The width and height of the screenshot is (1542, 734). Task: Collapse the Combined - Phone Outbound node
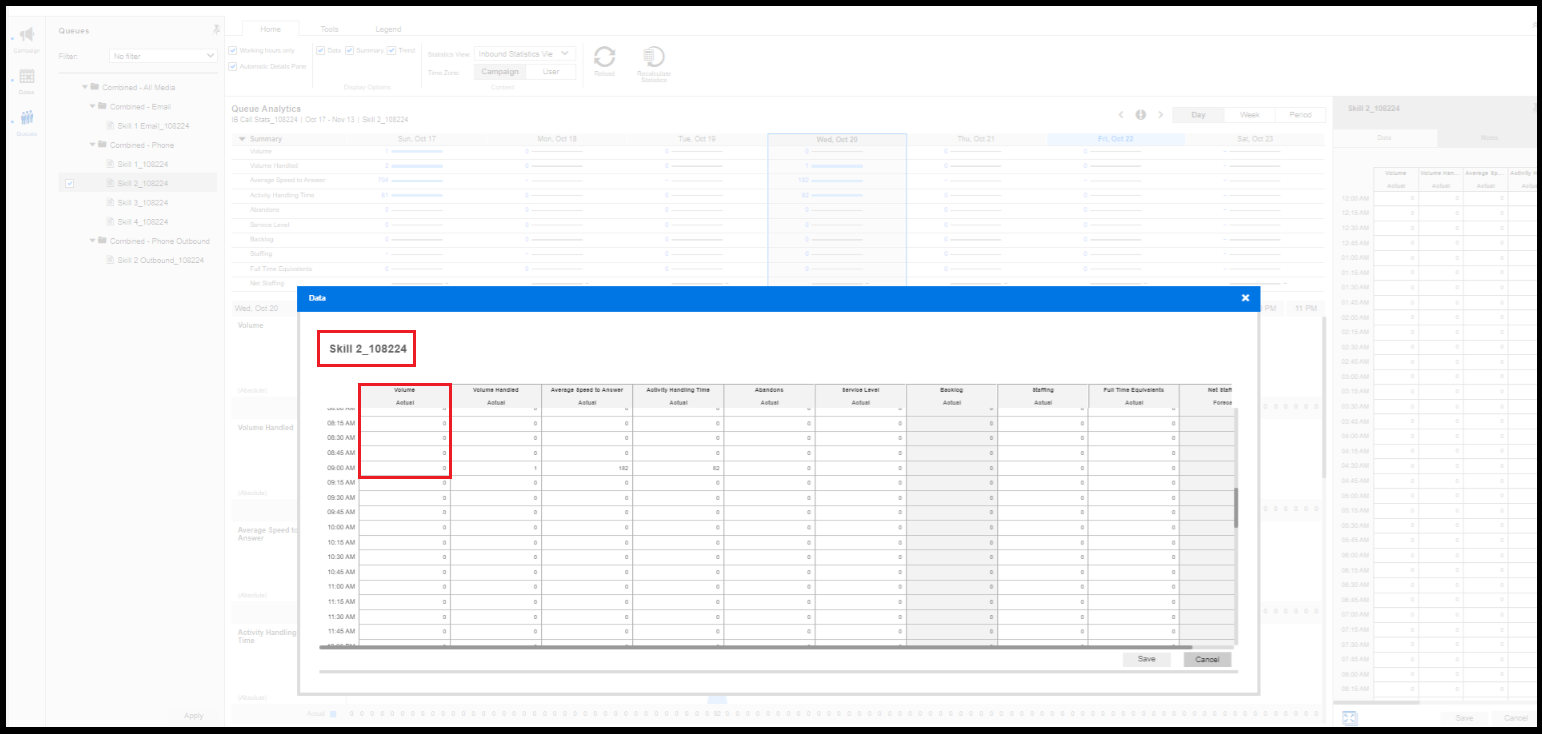click(x=93, y=241)
